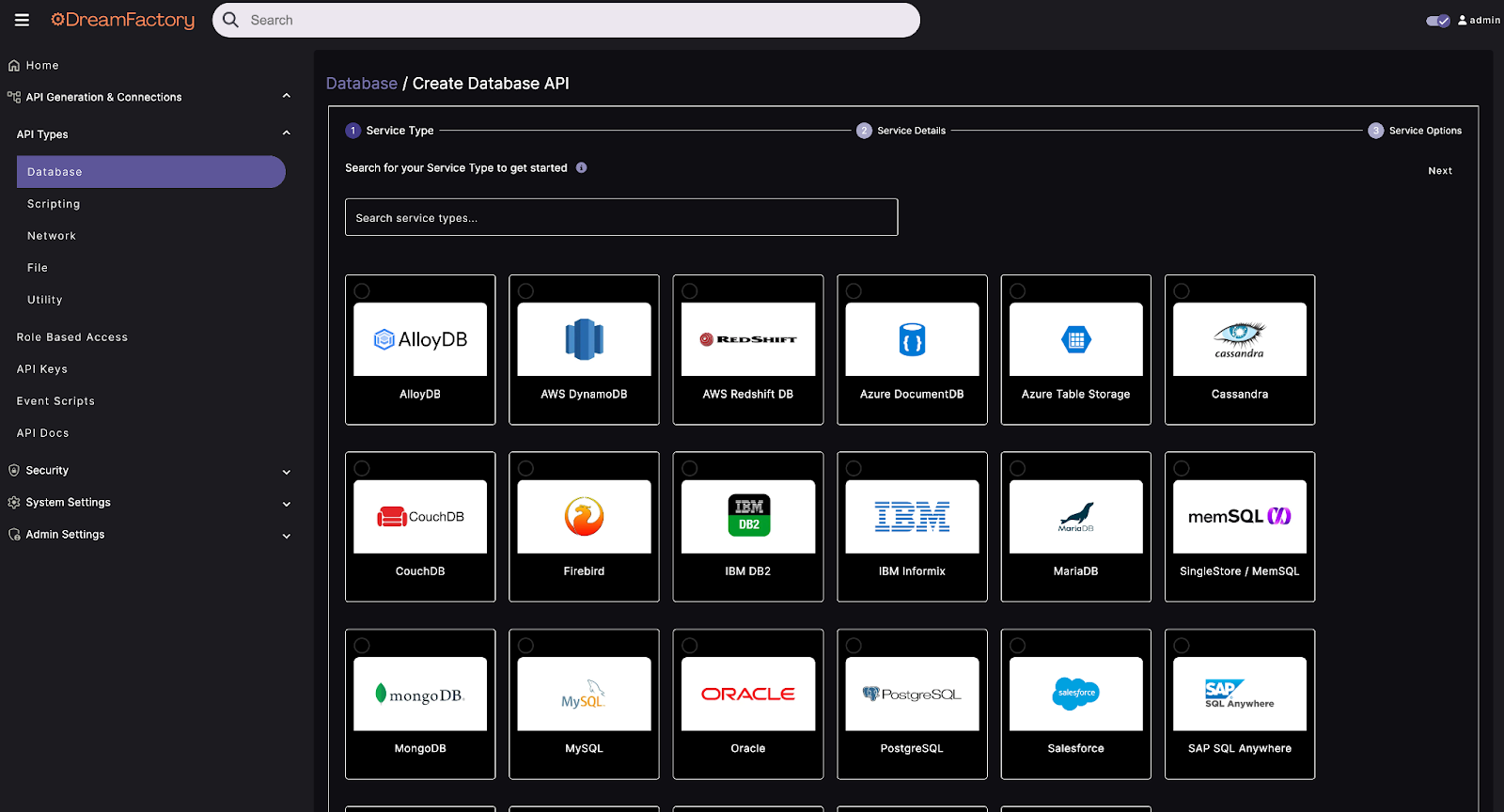
Task: Jump to Service Options step
Action: pos(1416,131)
